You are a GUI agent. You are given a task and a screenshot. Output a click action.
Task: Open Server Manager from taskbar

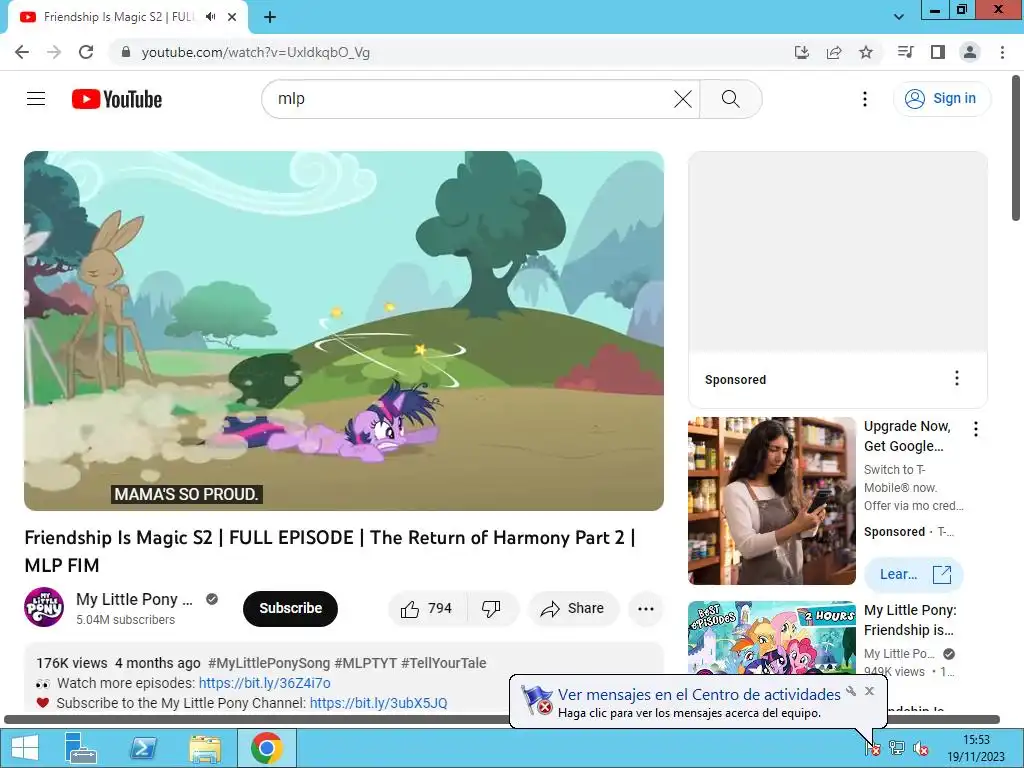pyautogui.click(x=80, y=748)
